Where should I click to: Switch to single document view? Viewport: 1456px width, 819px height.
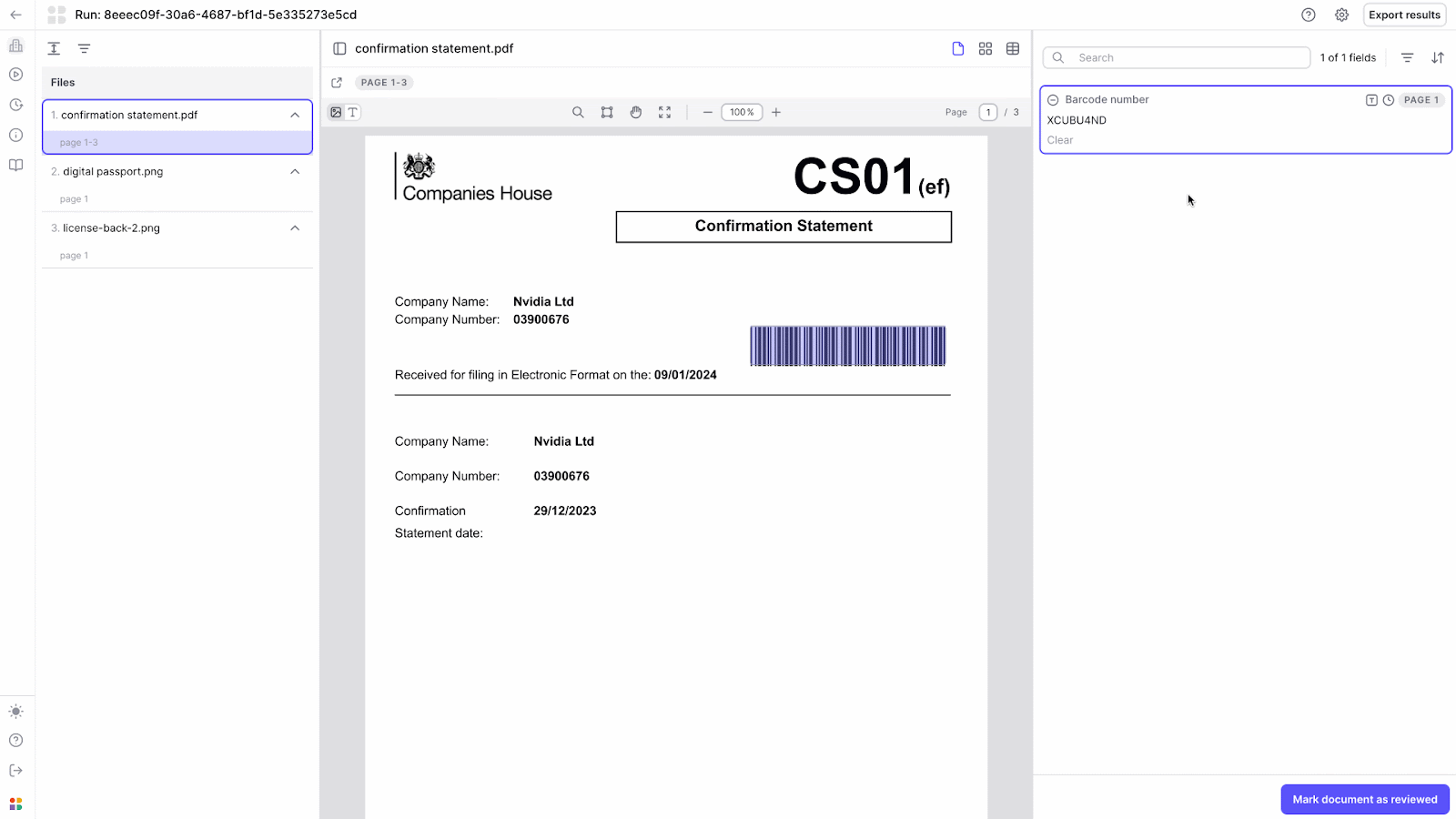click(958, 48)
